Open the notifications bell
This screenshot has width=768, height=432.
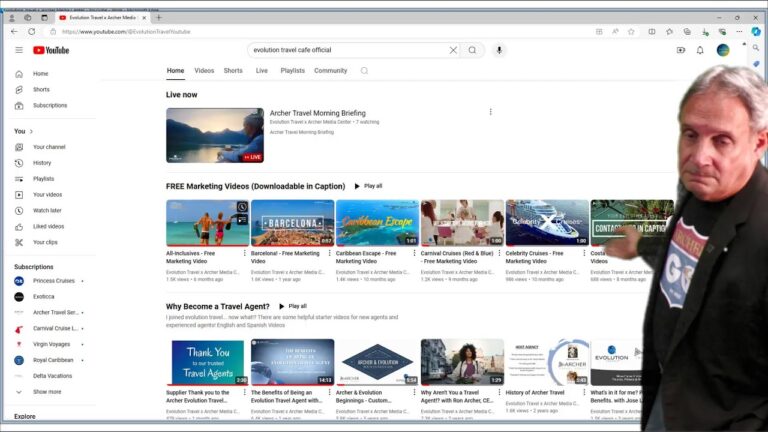pos(700,50)
